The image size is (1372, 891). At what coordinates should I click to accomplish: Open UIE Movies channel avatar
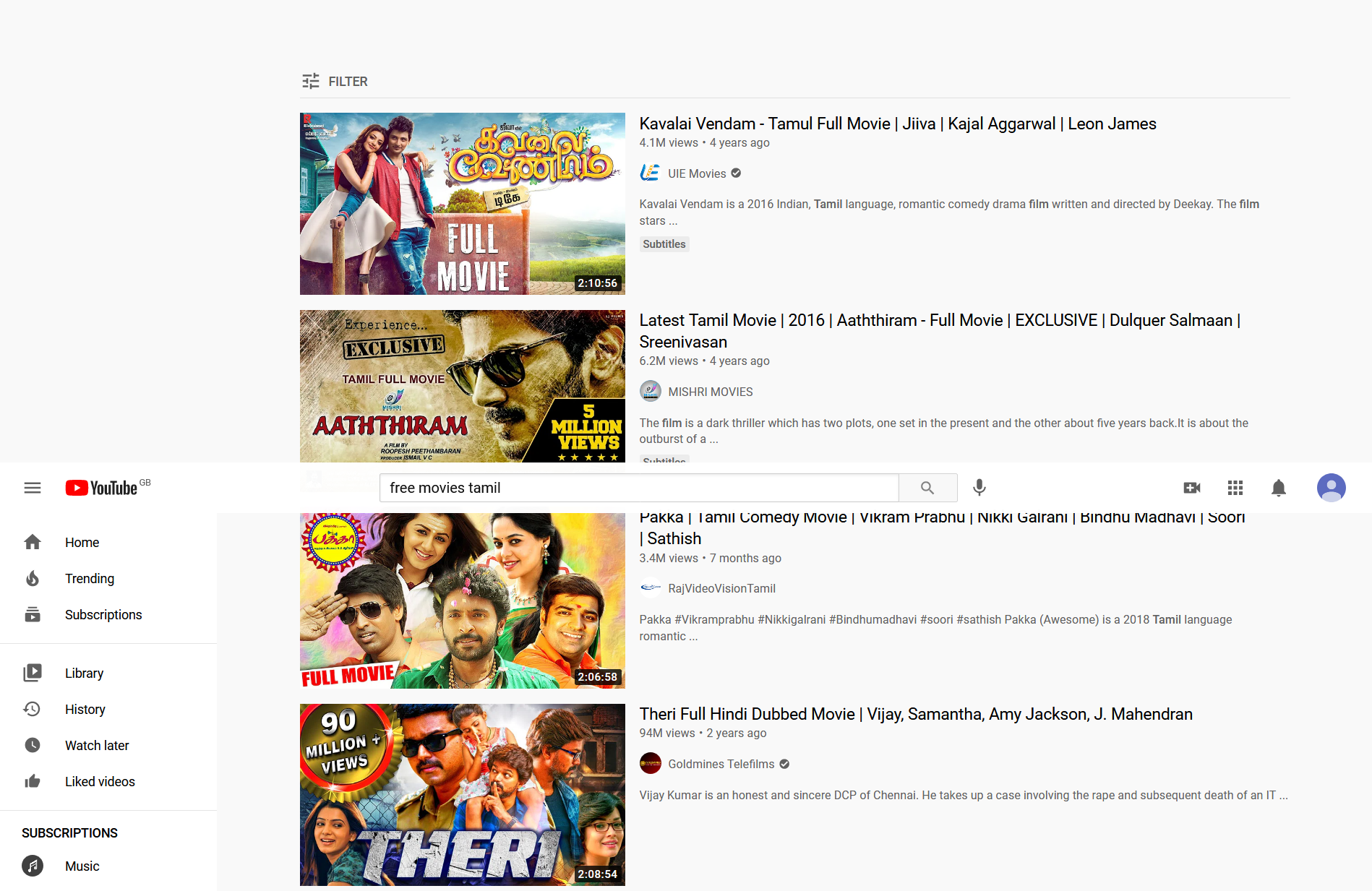click(x=651, y=173)
